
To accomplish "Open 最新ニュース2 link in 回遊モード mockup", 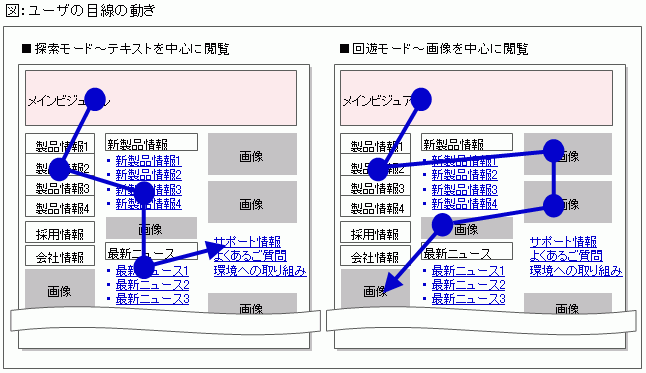I will click(468, 285).
